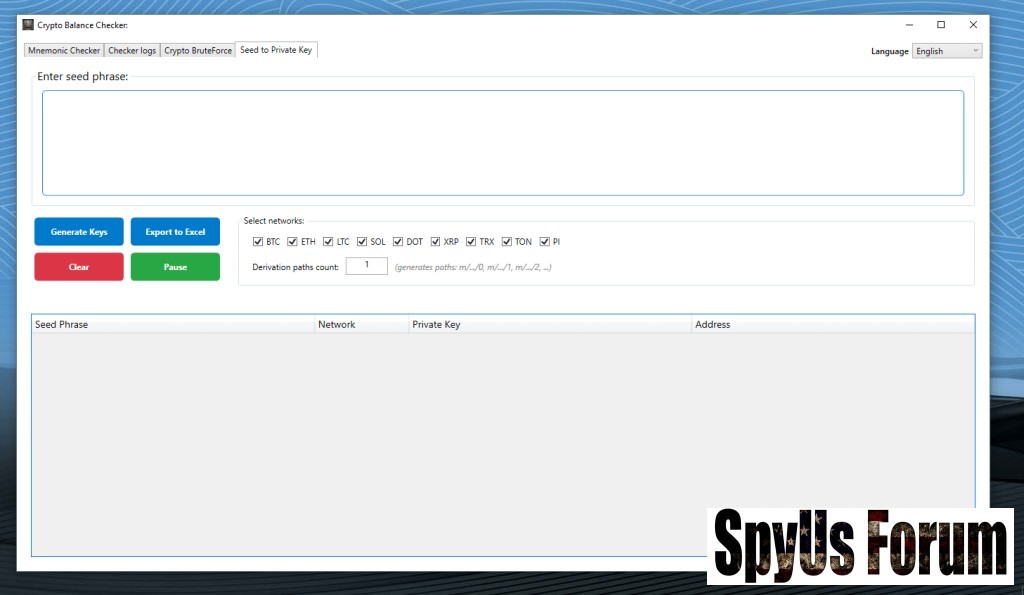Click the Address column header
Image resolution: width=1024 pixels, height=595 pixels.
pyautogui.click(x=713, y=325)
